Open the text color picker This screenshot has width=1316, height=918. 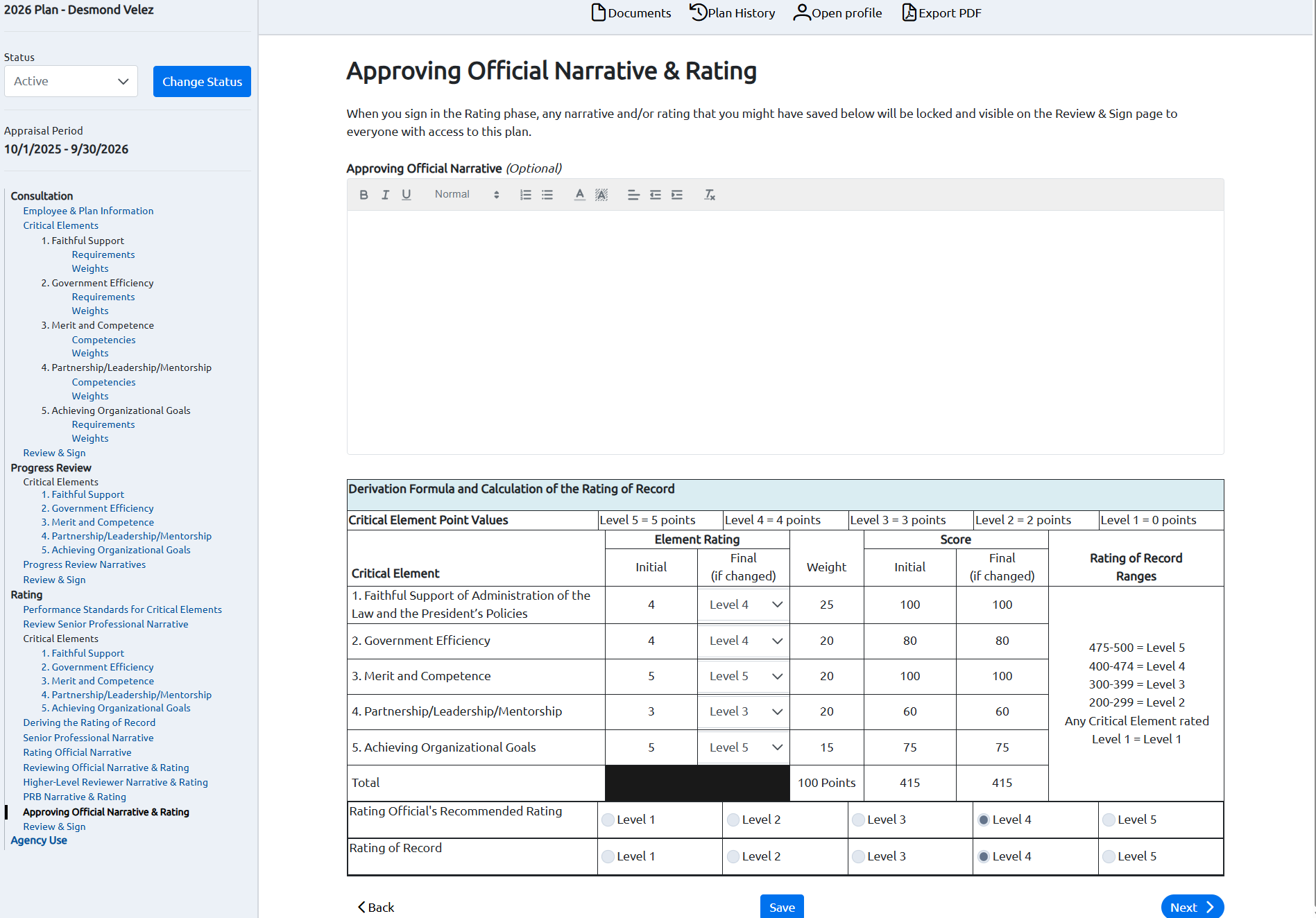pyautogui.click(x=579, y=195)
